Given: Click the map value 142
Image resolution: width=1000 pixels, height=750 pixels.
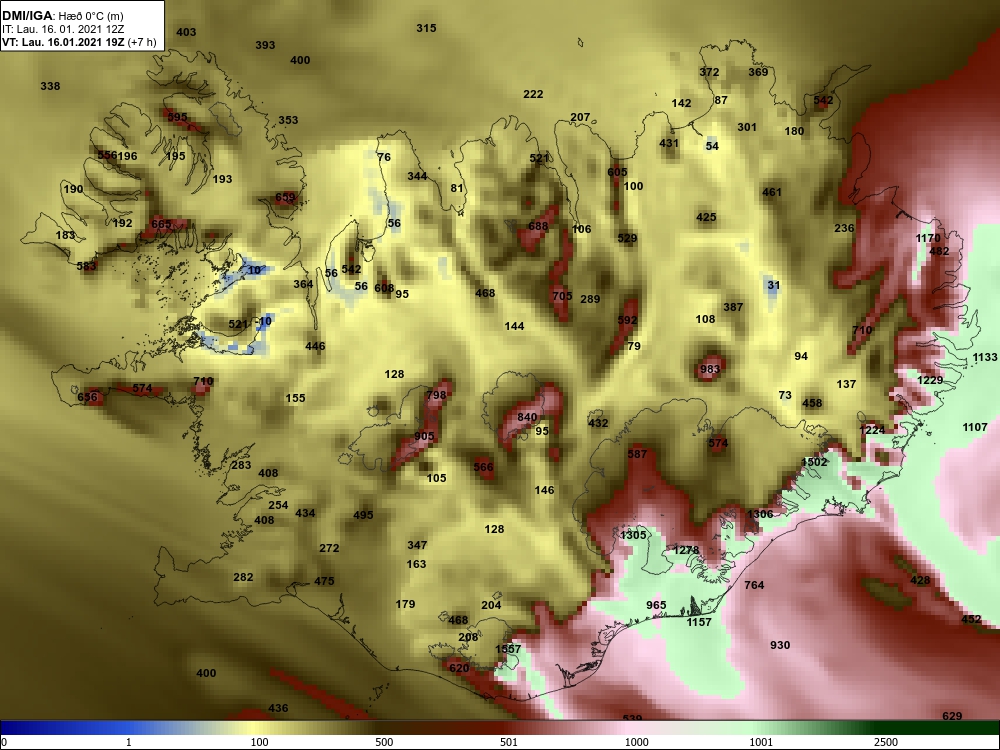Looking at the screenshot, I should click(x=681, y=103).
